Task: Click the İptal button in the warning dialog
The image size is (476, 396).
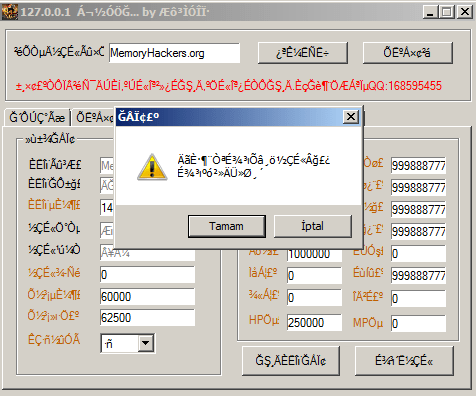Action: point(313,226)
